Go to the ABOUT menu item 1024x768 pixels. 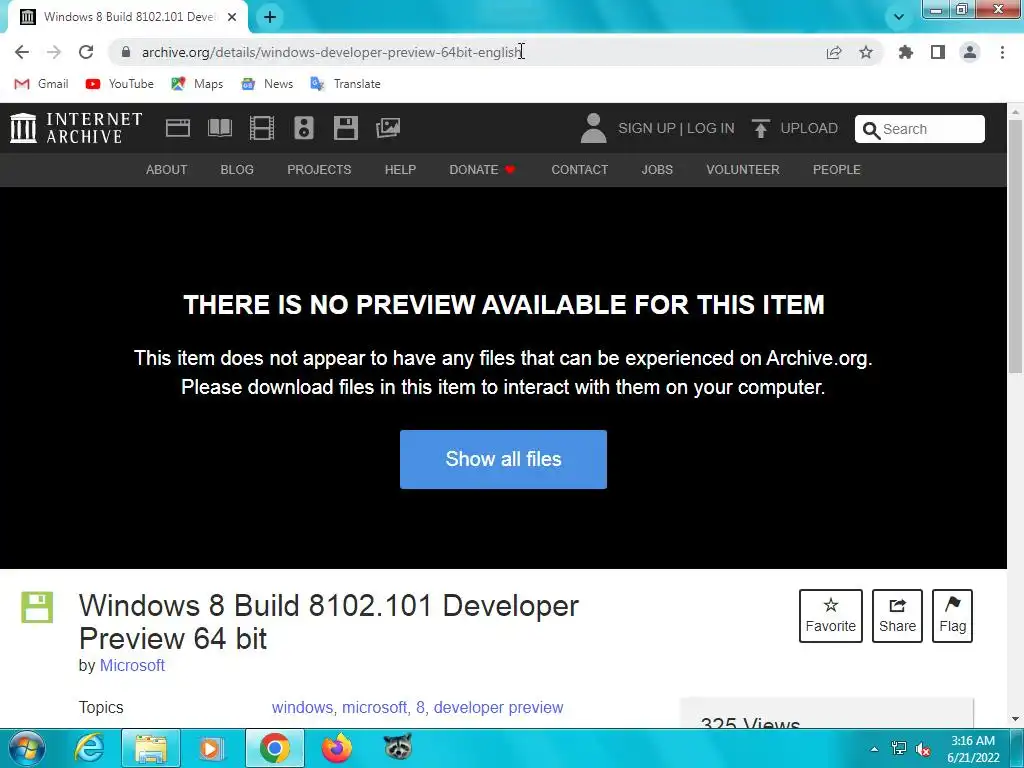(167, 170)
